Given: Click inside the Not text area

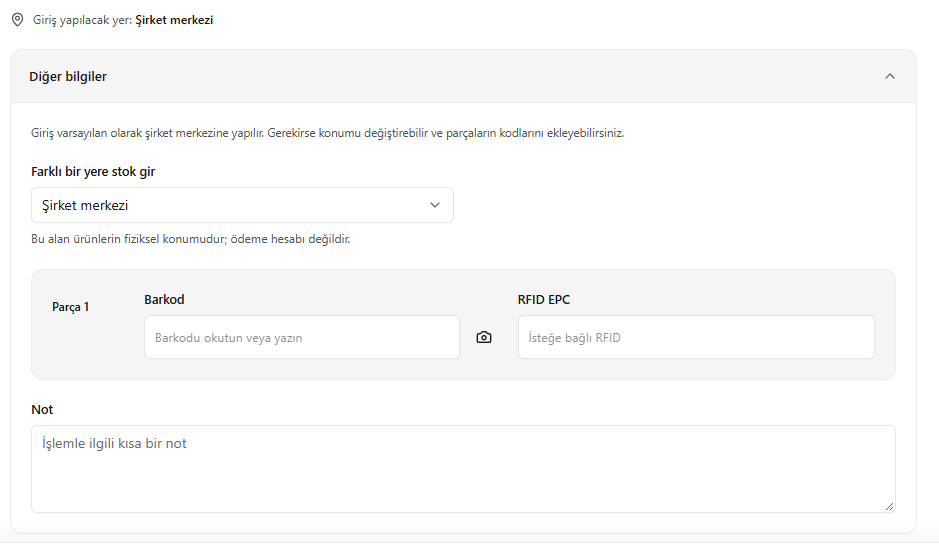Looking at the screenshot, I should (x=463, y=469).
